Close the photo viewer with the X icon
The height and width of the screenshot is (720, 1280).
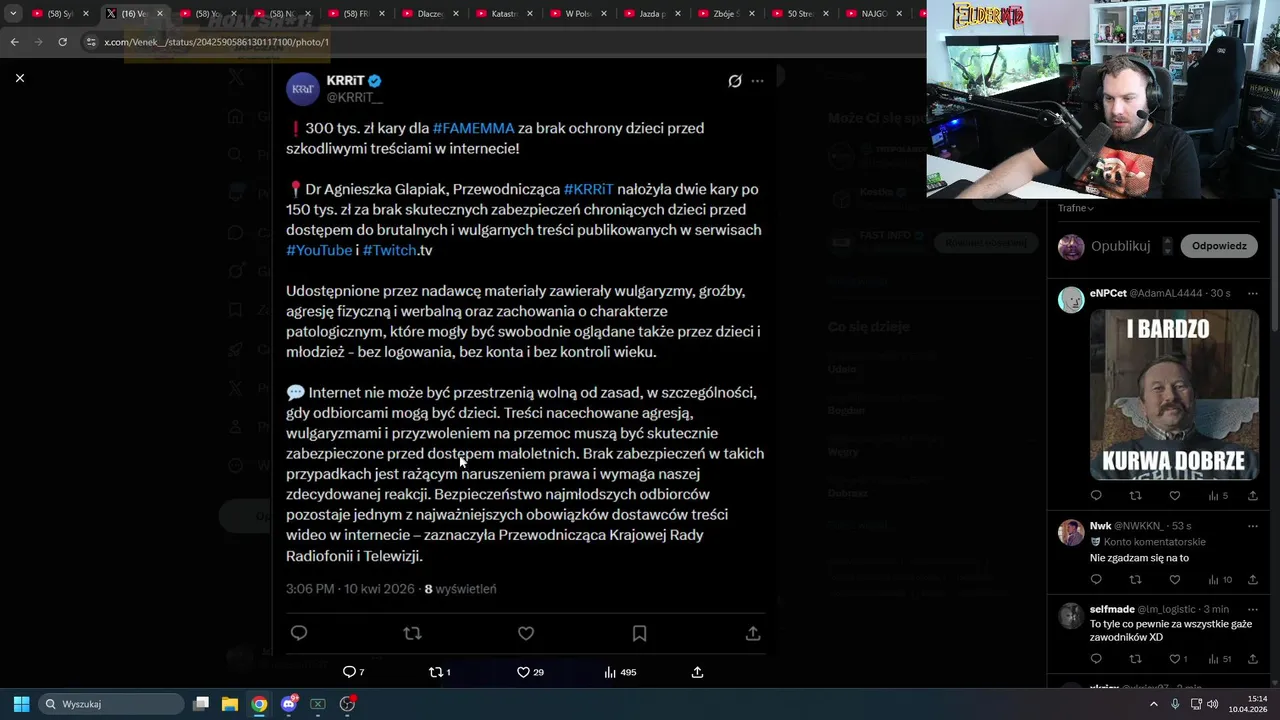coord(19,78)
